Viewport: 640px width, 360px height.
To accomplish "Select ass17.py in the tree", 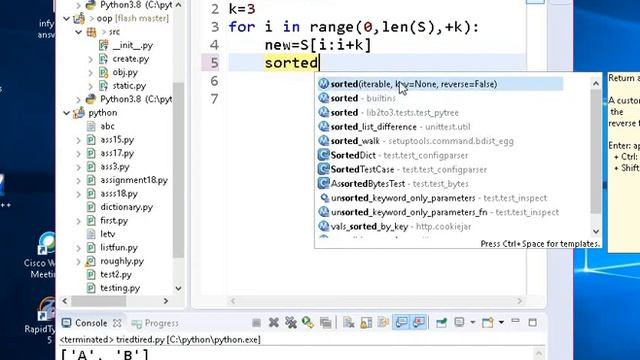I will (x=117, y=153).
